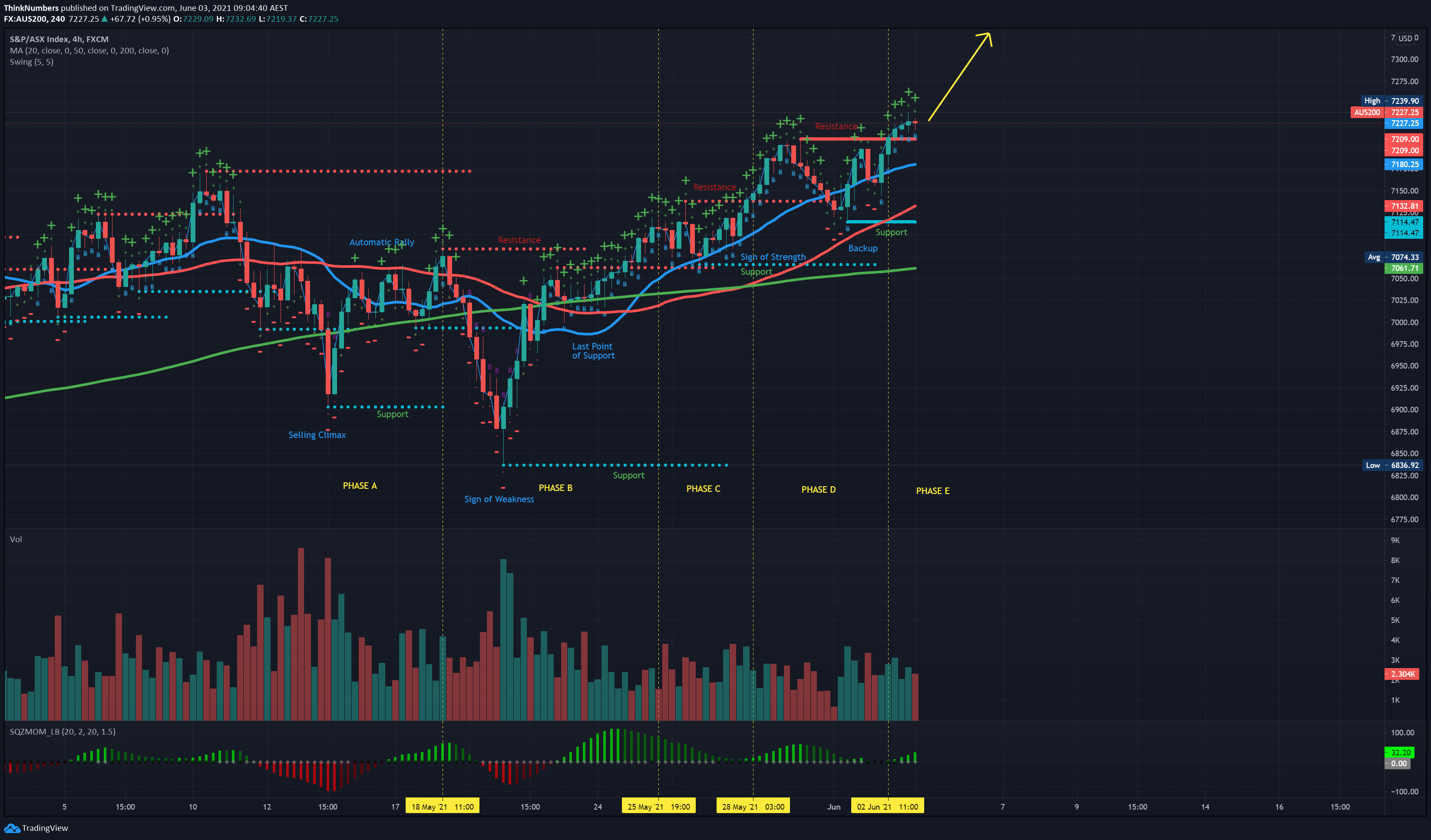
Task: Click the 25 May '21 19:00 date marker
Action: coord(659,807)
